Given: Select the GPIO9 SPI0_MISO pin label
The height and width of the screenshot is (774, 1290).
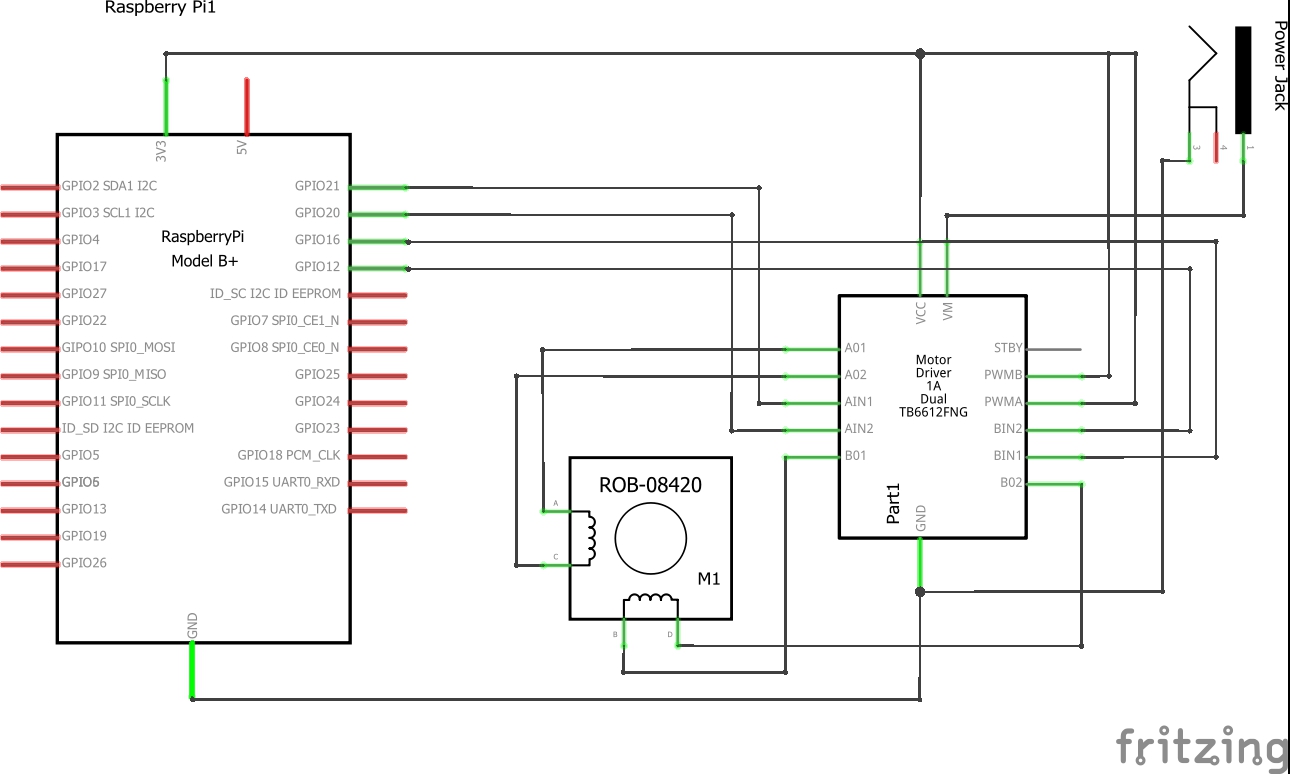Looking at the screenshot, I should pyautogui.click(x=114, y=375).
